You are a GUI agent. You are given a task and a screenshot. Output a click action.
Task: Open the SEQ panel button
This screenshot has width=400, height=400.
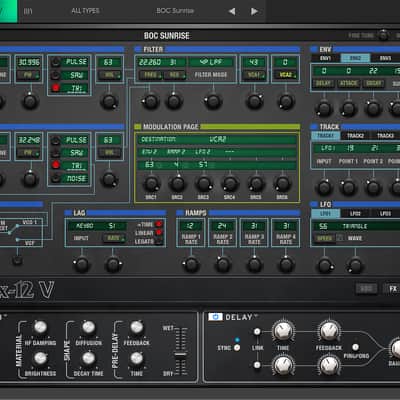(x=366, y=289)
